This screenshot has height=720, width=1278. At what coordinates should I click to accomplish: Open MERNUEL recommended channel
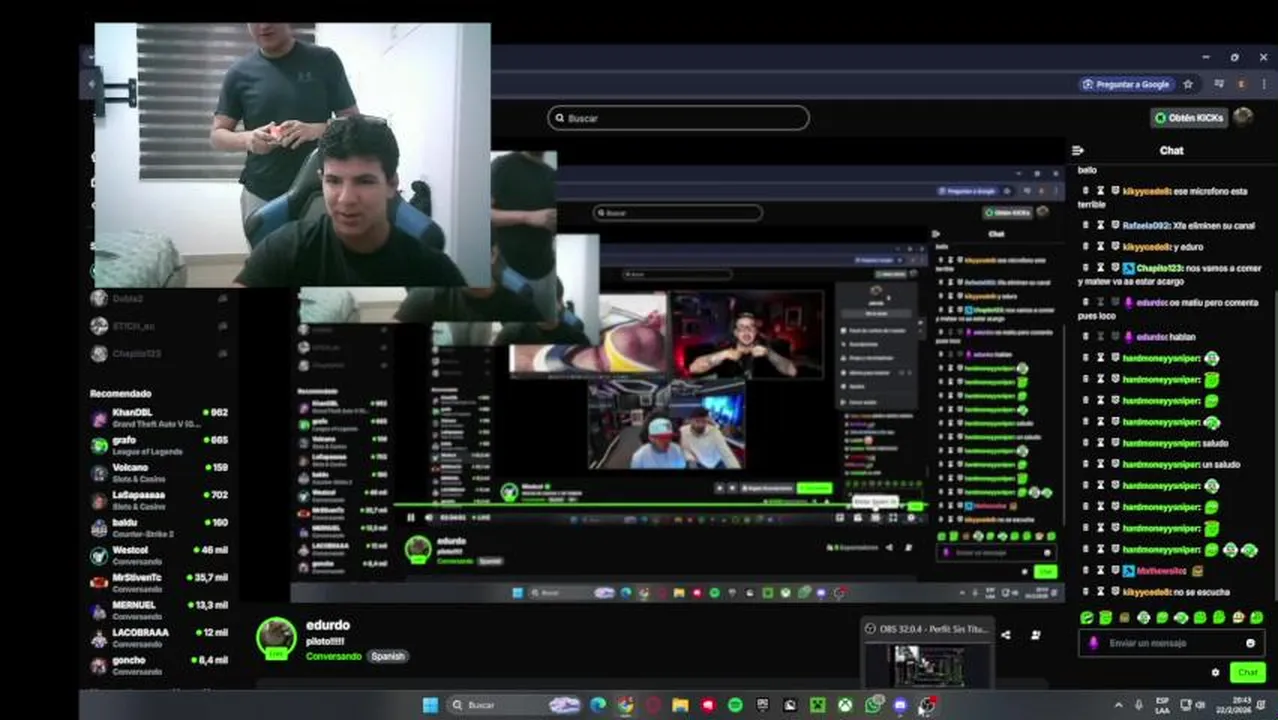coord(160,610)
